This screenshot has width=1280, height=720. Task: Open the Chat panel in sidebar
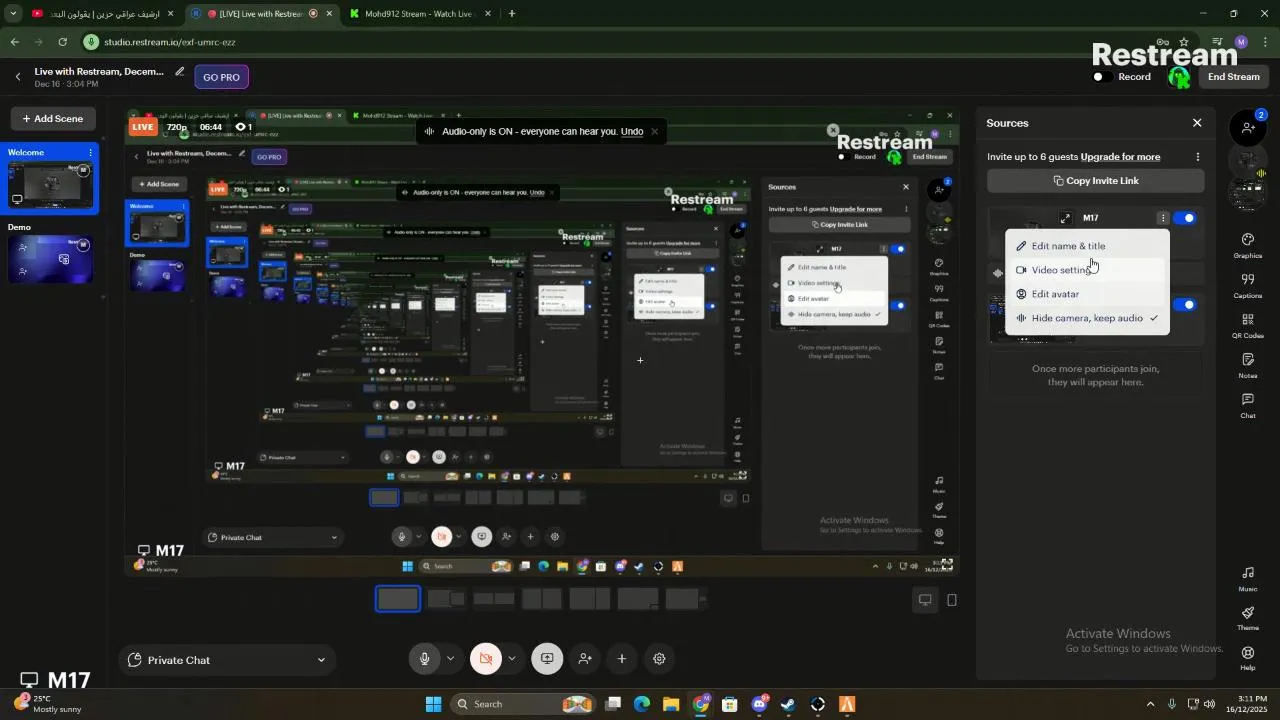click(1247, 405)
